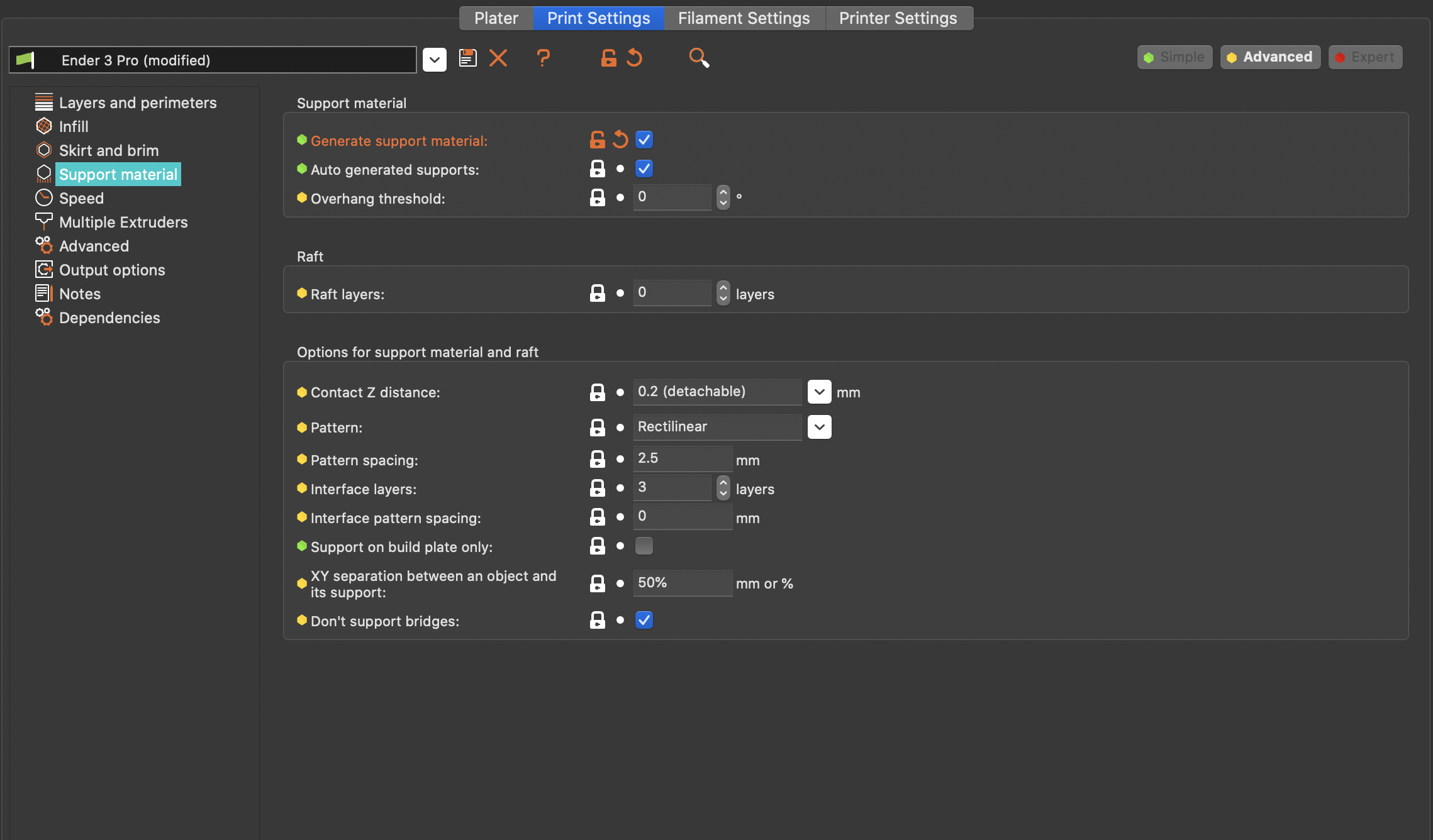Open Speed settings via the clock icon
Image resolution: width=1433 pixels, height=840 pixels.
coord(44,197)
